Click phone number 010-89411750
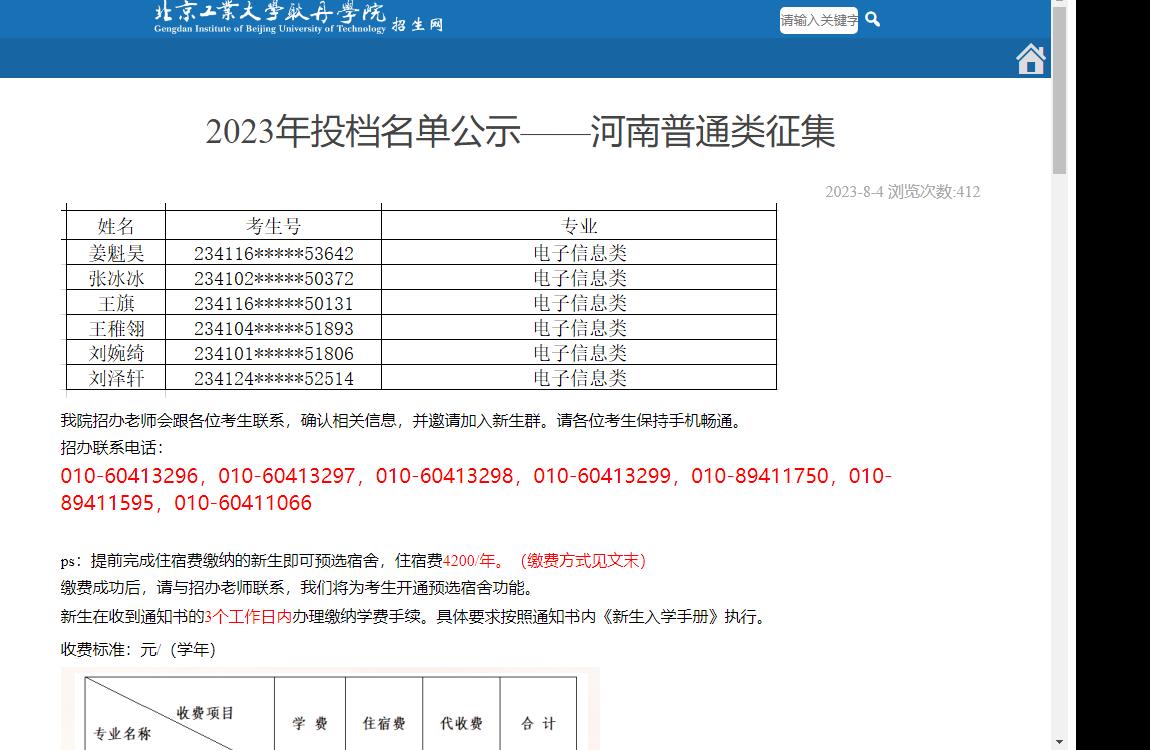1150x750 pixels. click(760, 476)
